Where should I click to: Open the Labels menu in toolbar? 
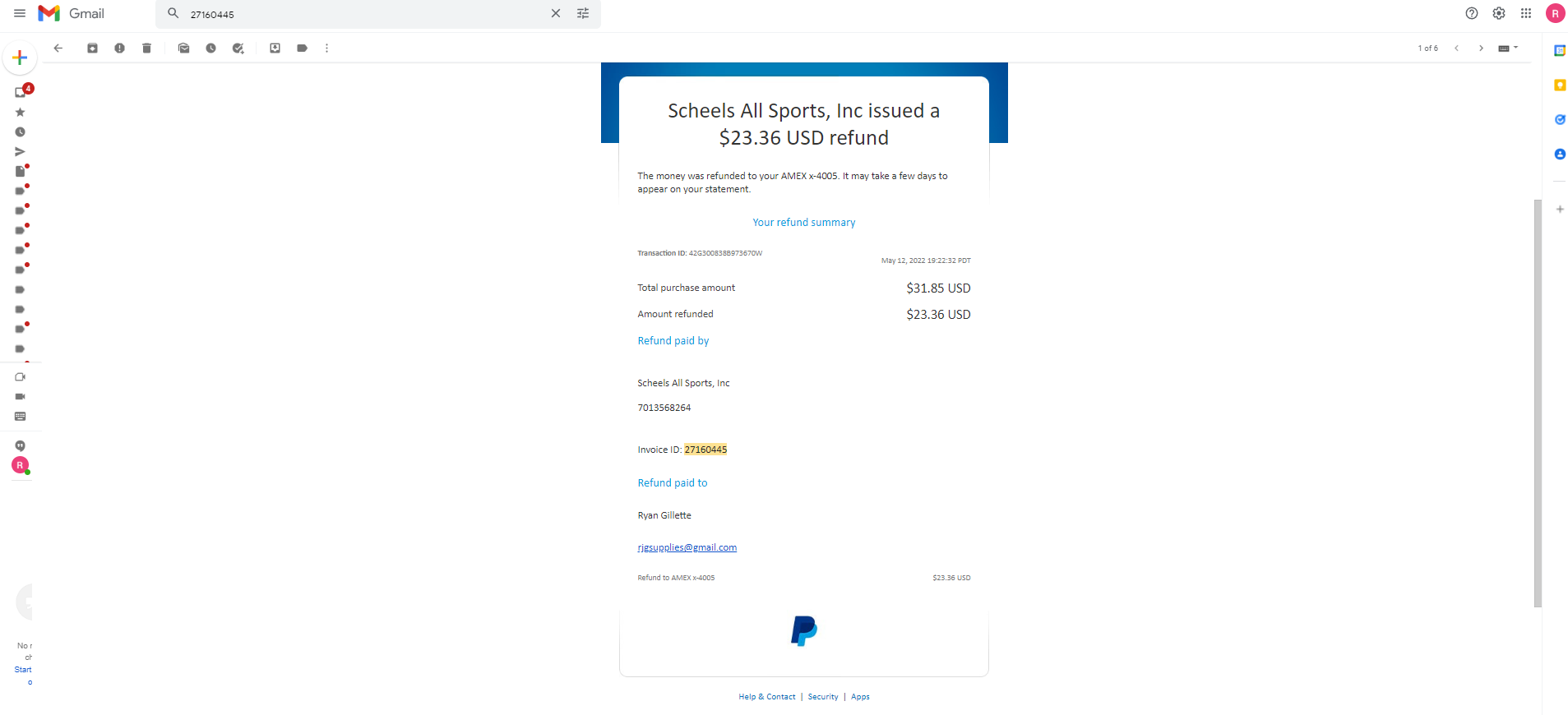pyautogui.click(x=303, y=48)
